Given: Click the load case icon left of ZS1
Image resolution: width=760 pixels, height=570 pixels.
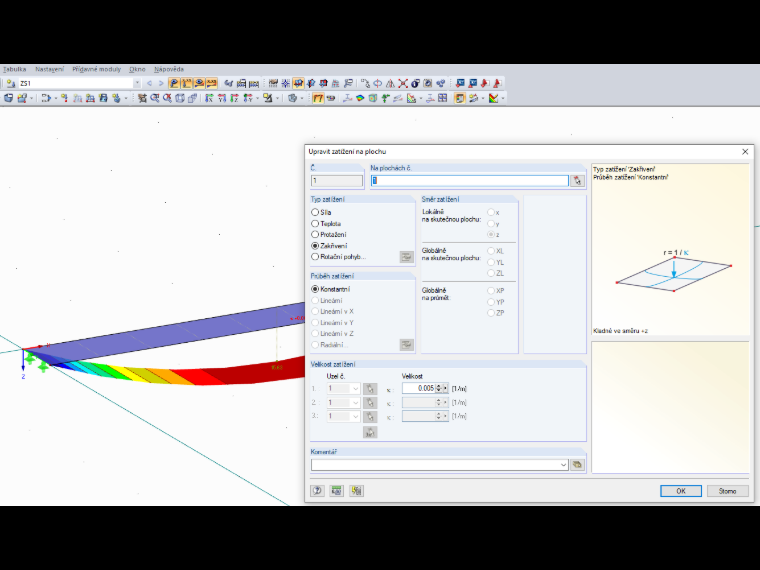Looking at the screenshot, I should (x=11, y=83).
